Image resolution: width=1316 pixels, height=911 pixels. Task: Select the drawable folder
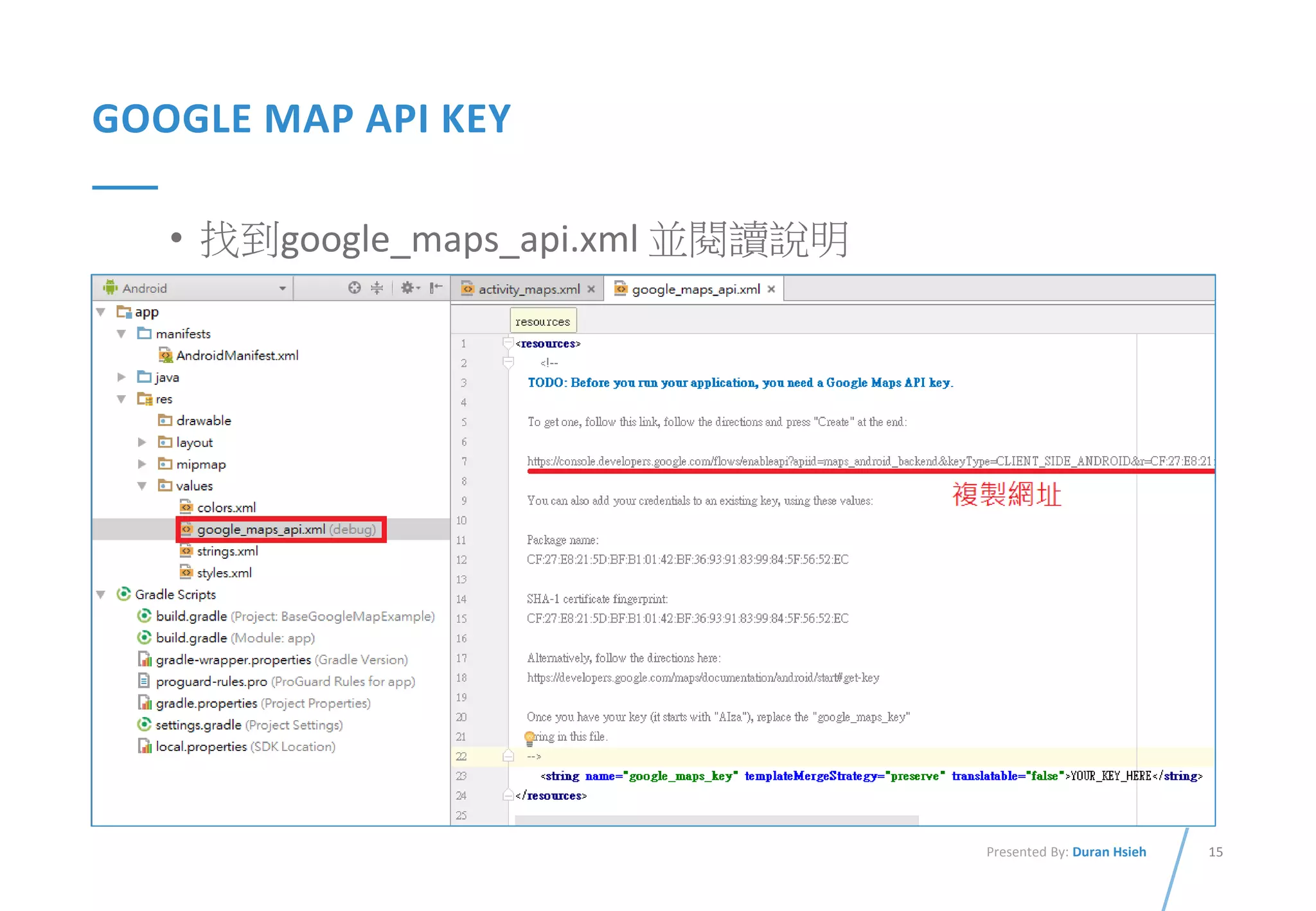[204, 421]
